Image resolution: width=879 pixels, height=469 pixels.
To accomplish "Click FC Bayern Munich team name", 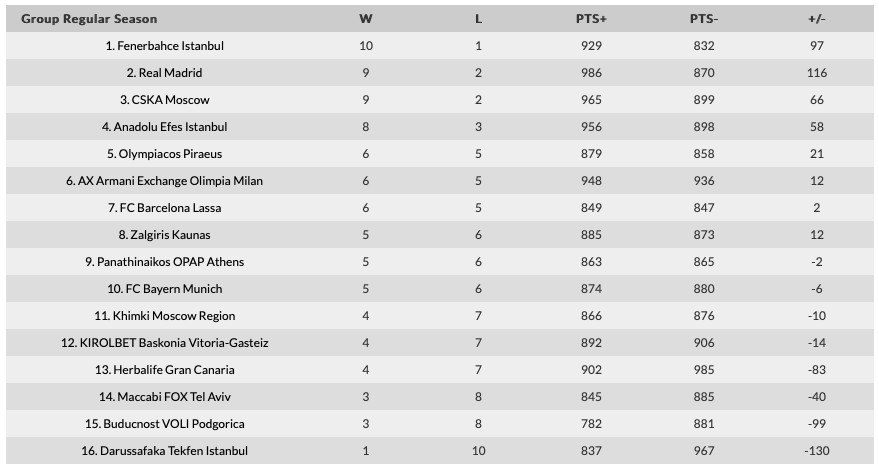I will pos(171,289).
